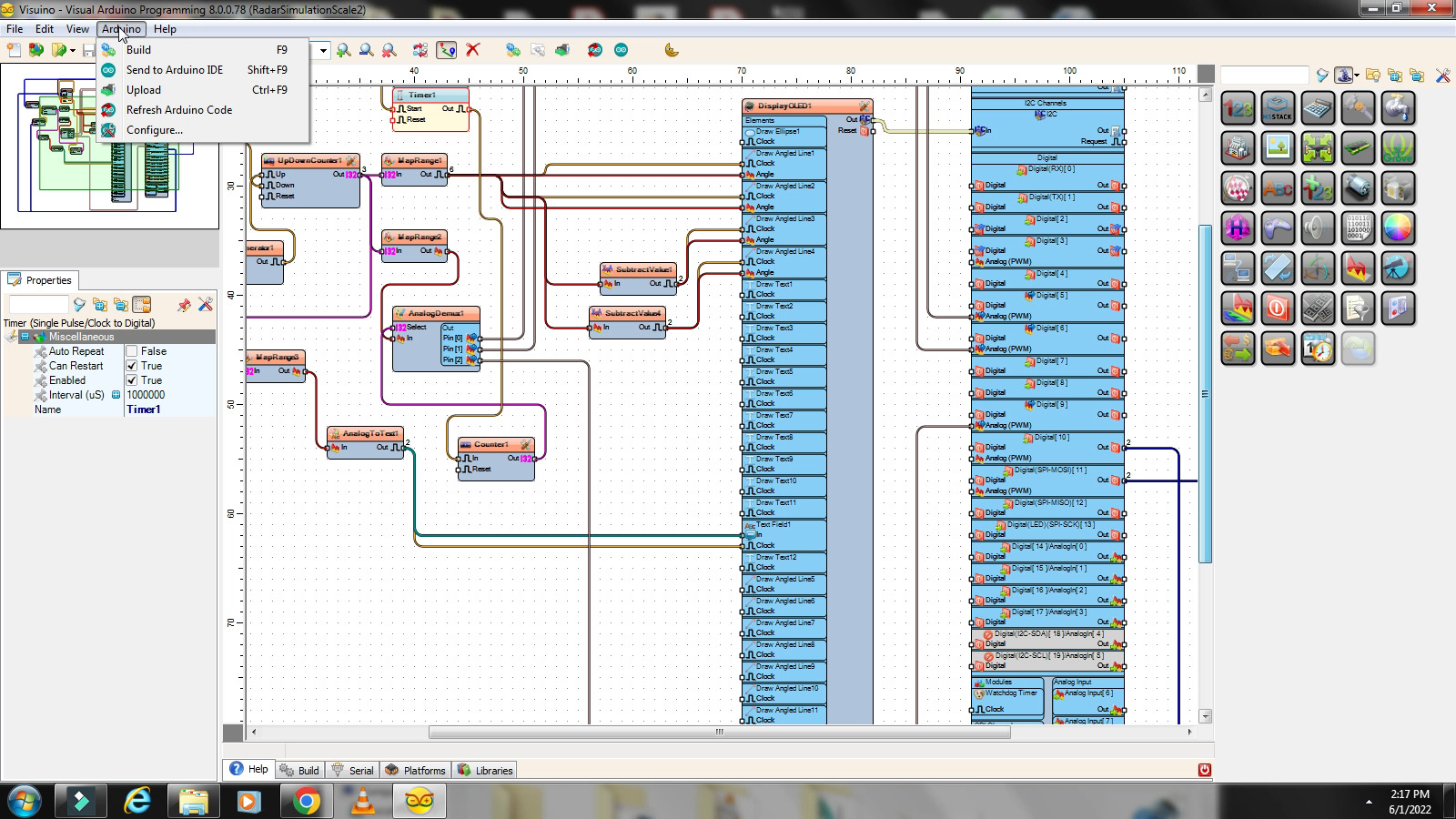This screenshot has height=819, width=1456.
Task: Open the calculator component category
Action: click(x=1318, y=108)
